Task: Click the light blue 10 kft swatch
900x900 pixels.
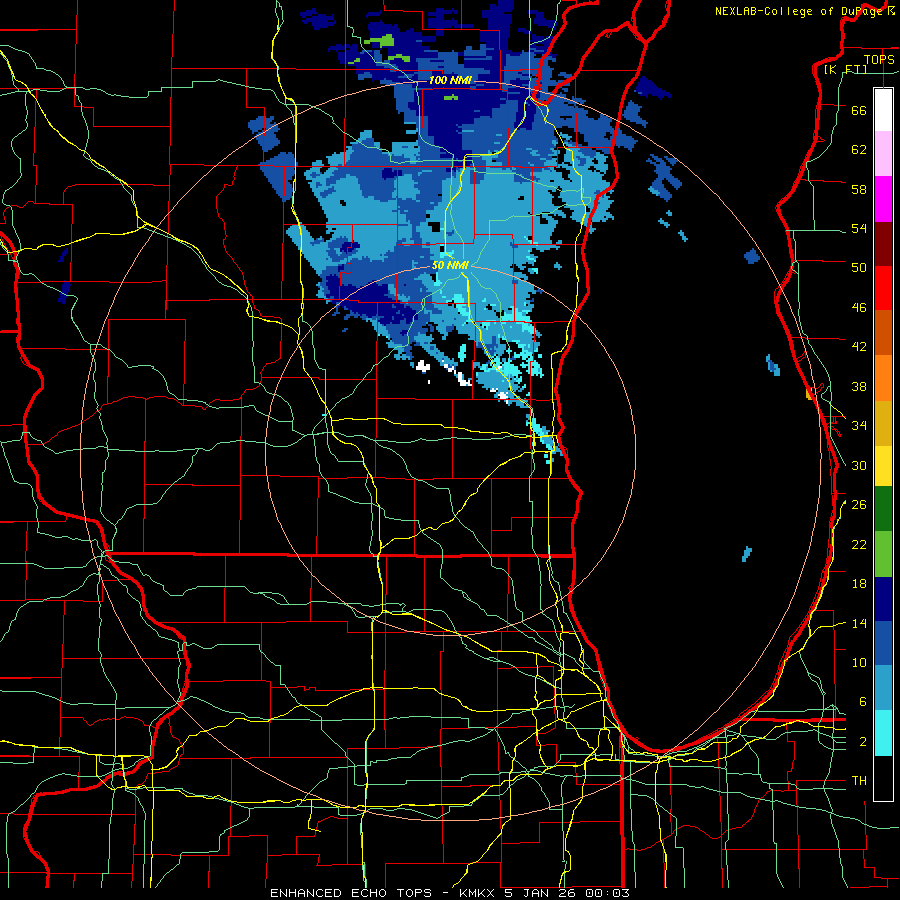Action: coord(883,688)
